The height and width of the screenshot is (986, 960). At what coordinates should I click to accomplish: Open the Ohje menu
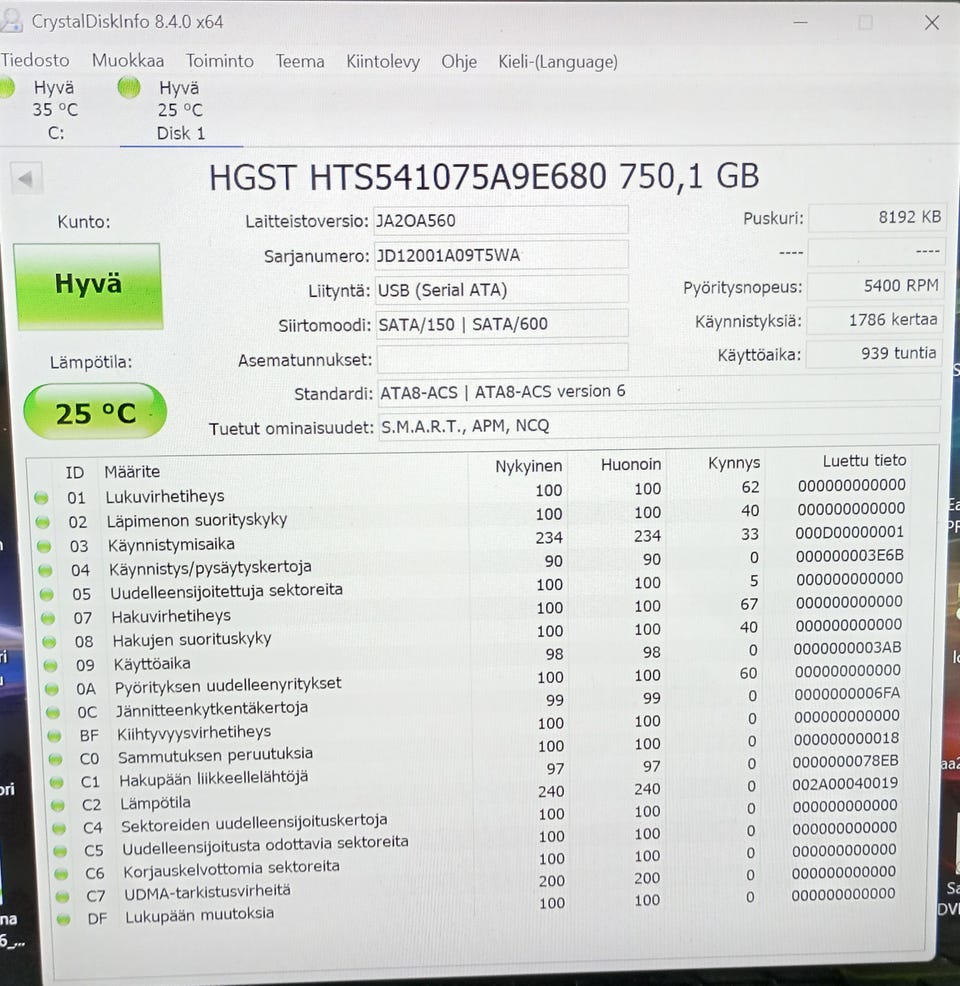(459, 62)
